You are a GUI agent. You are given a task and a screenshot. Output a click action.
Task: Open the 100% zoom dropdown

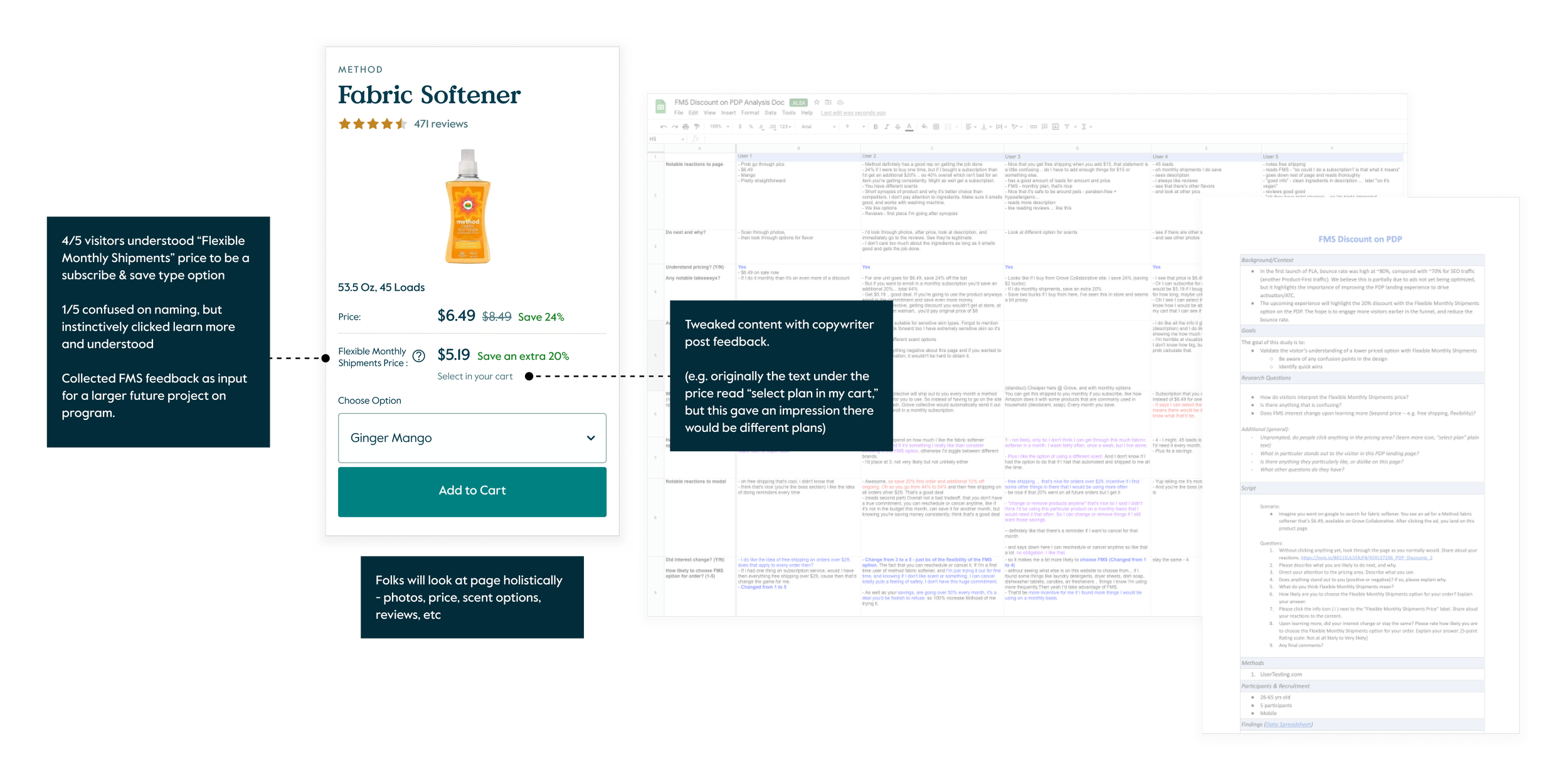click(719, 127)
